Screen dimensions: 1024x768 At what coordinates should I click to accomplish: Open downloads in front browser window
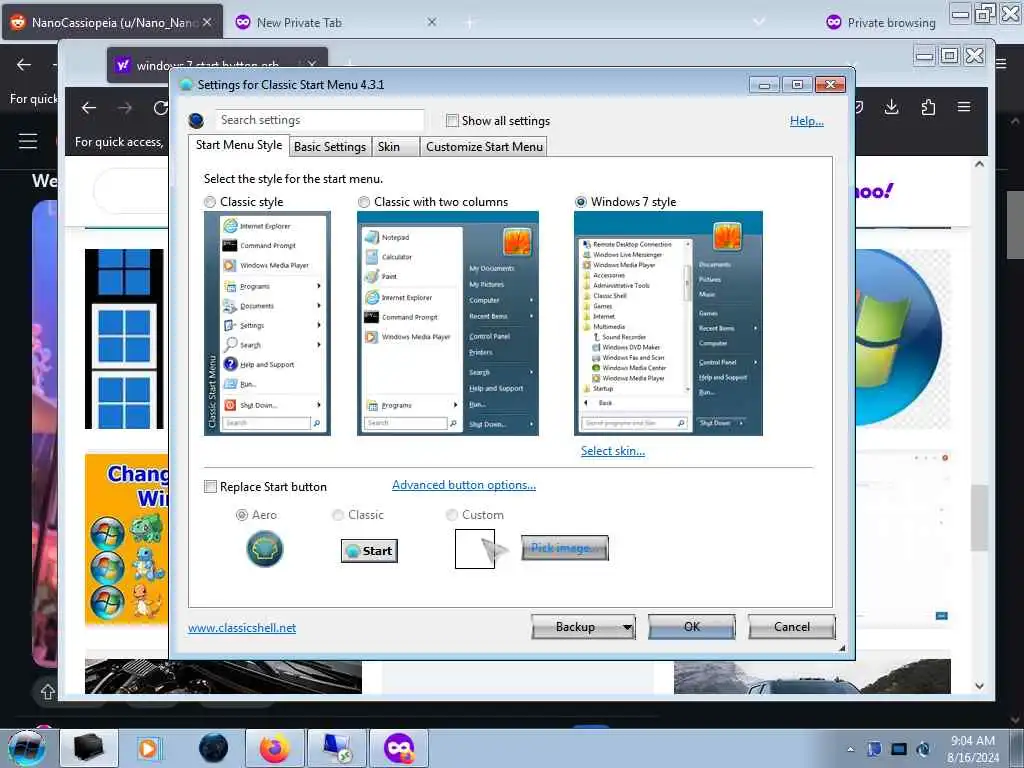tap(891, 107)
